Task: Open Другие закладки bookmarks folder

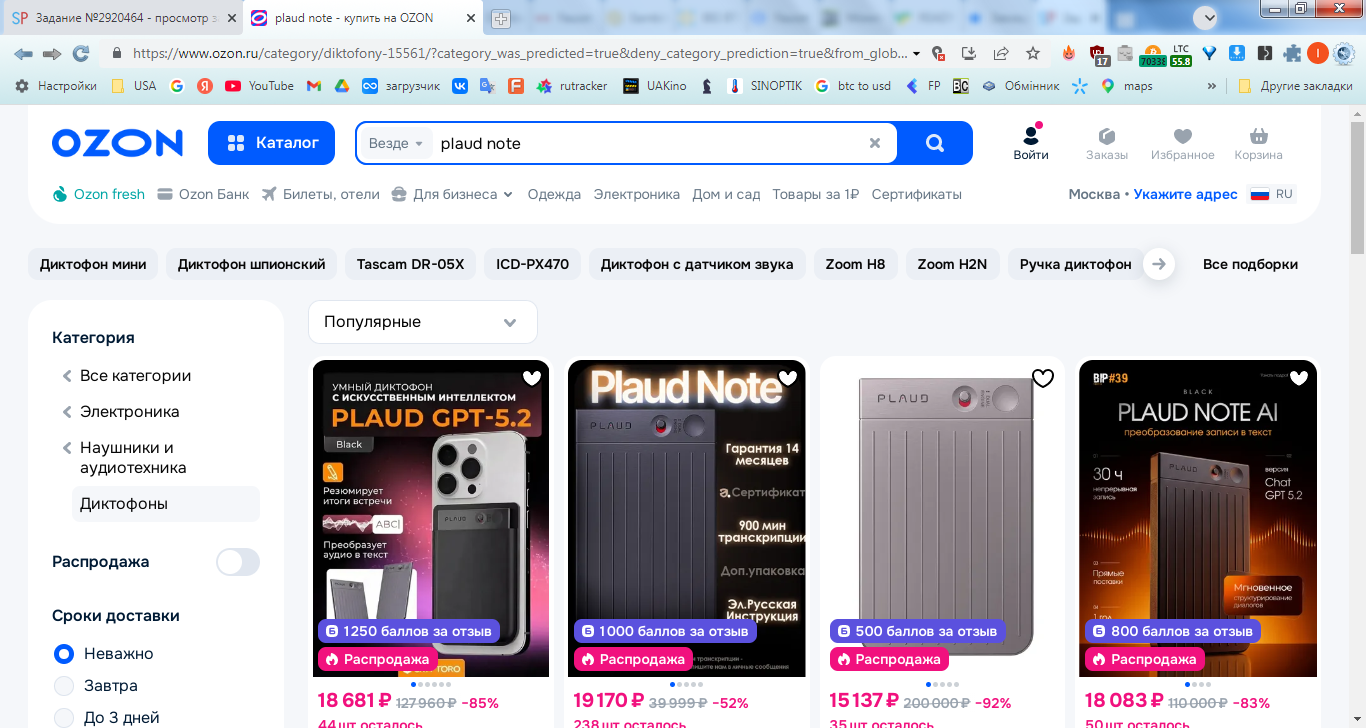Action: (1295, 86)
